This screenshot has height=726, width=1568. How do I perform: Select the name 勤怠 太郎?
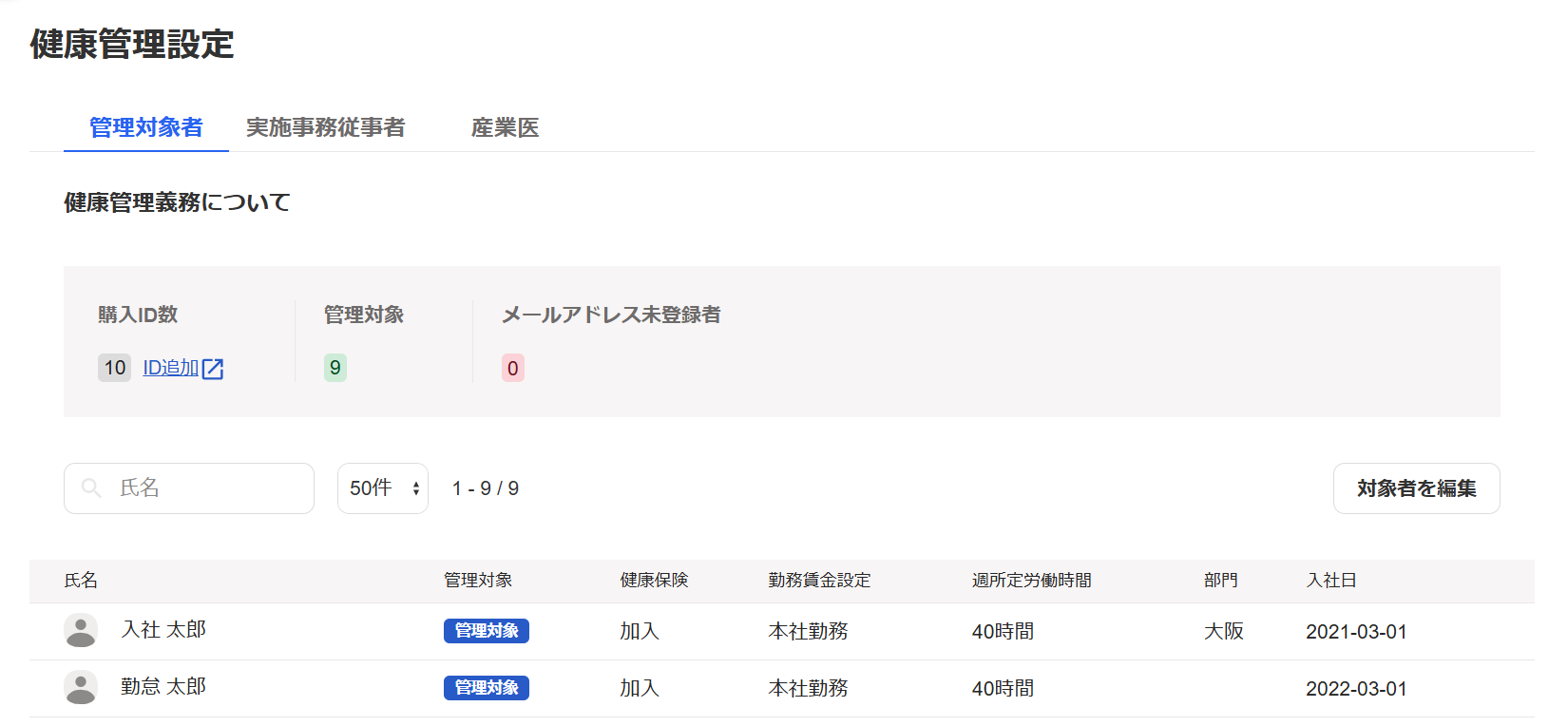pos(163,687)
